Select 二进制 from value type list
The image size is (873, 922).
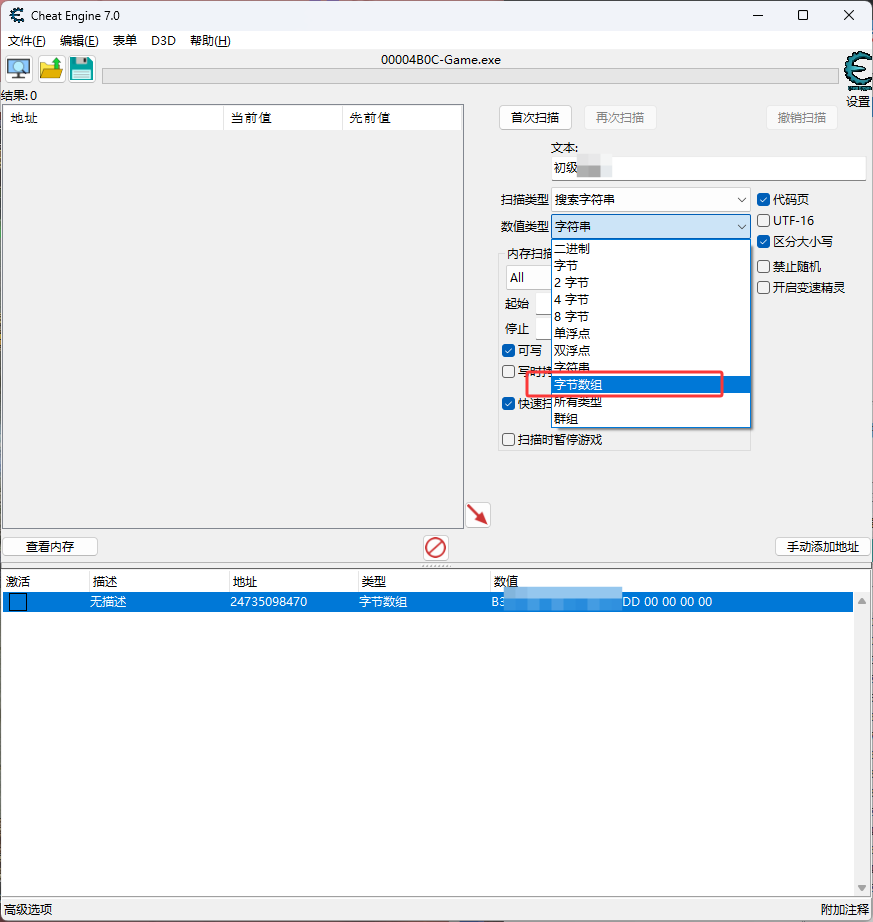650,249
